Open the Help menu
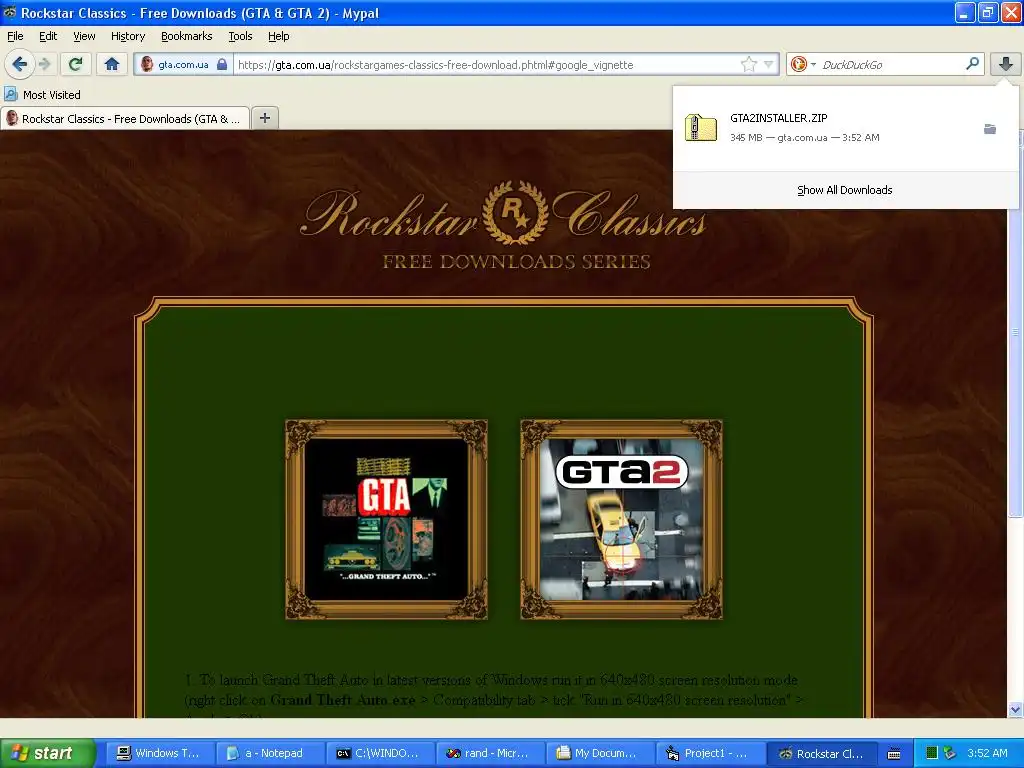The height and width of the screenshot is (768, 1024). [279, 36]
